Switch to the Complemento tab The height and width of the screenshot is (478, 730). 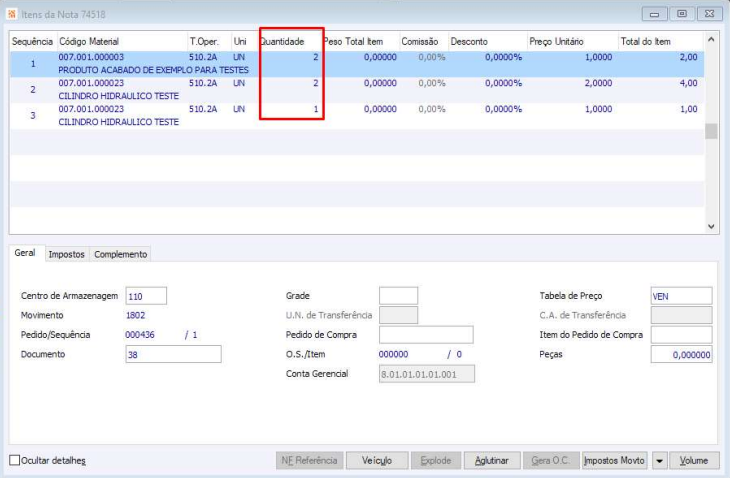121,254
